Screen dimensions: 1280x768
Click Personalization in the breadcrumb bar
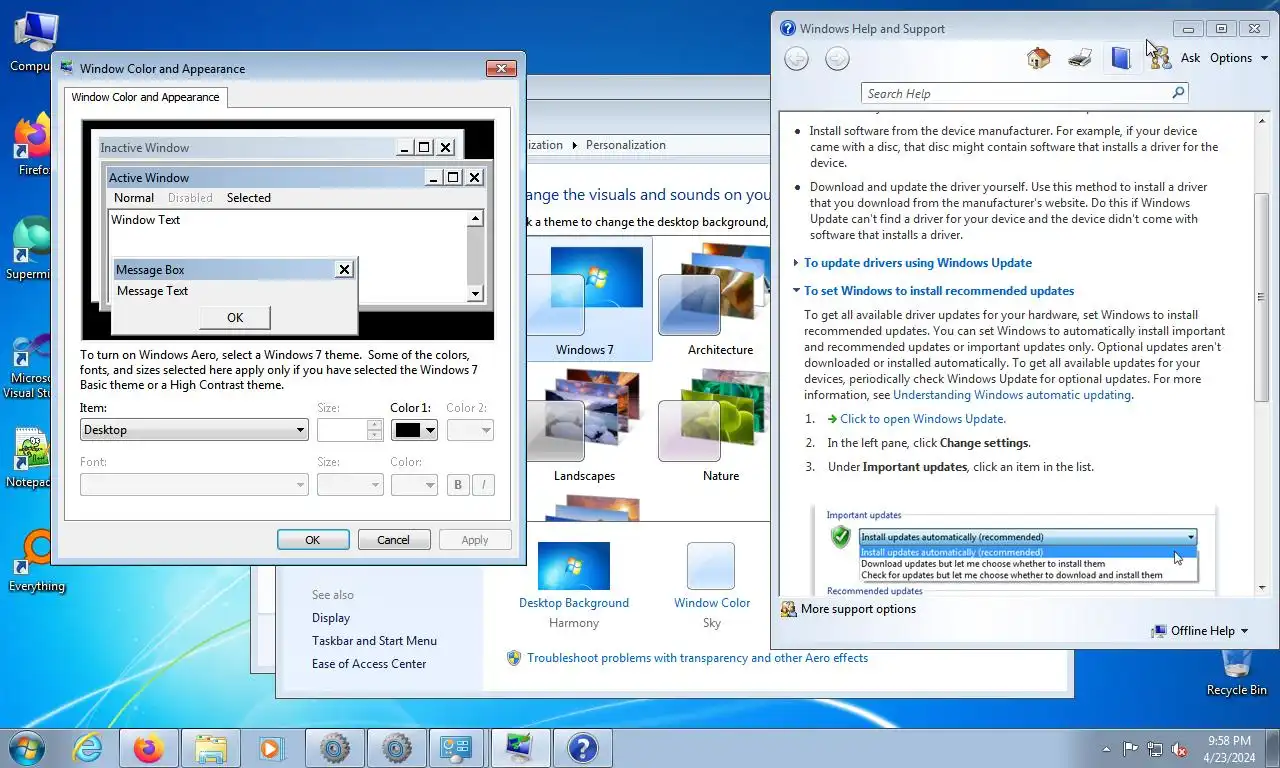pos(626,145)
